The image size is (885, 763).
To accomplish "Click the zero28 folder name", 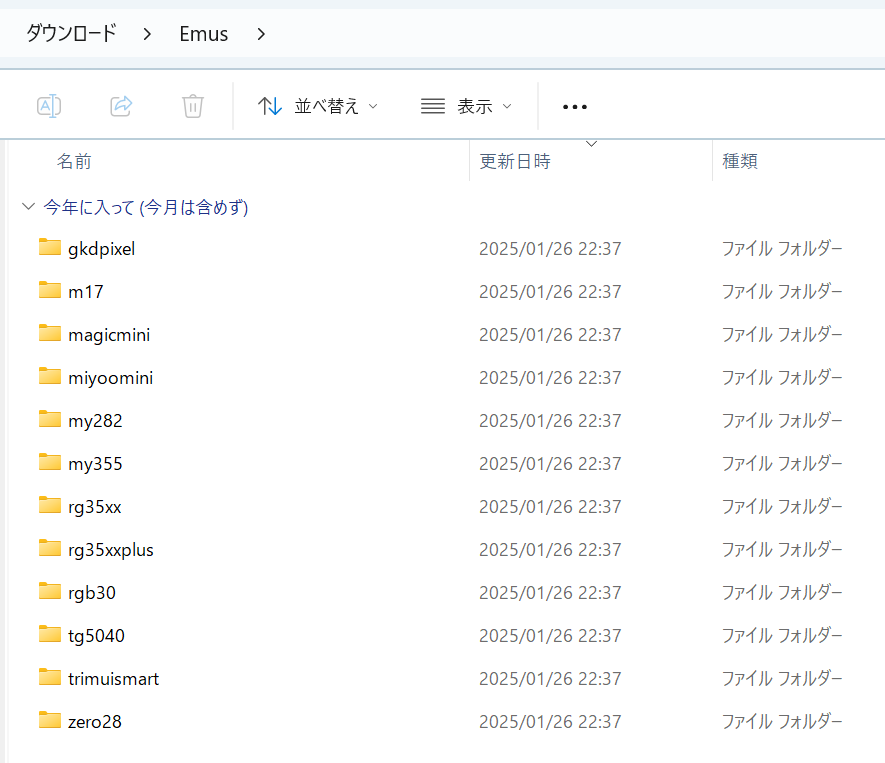I will point(95,721).
